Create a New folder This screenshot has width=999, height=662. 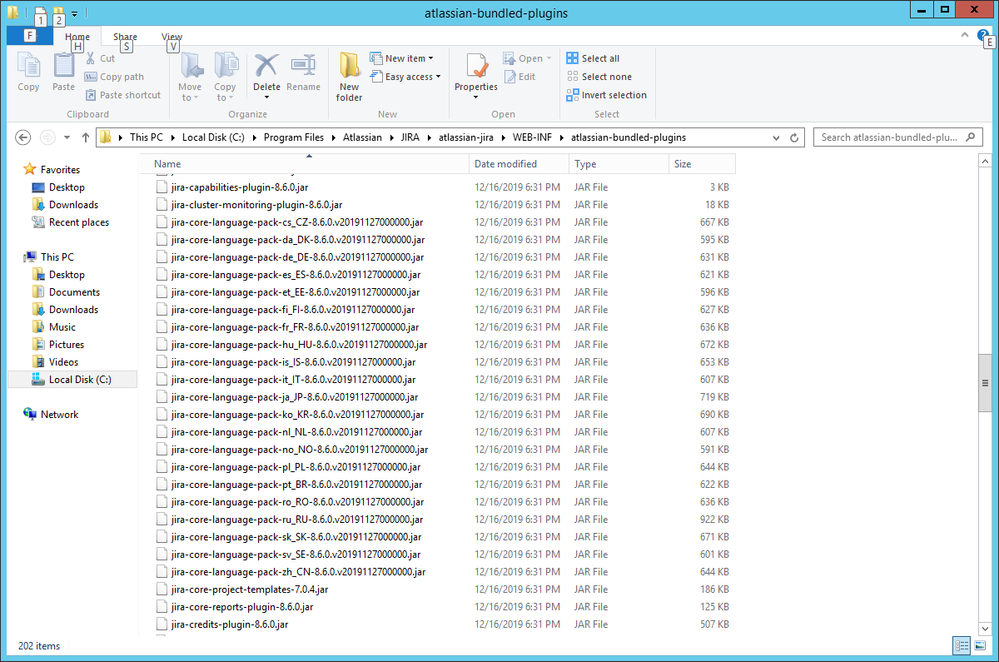(349, 76)
